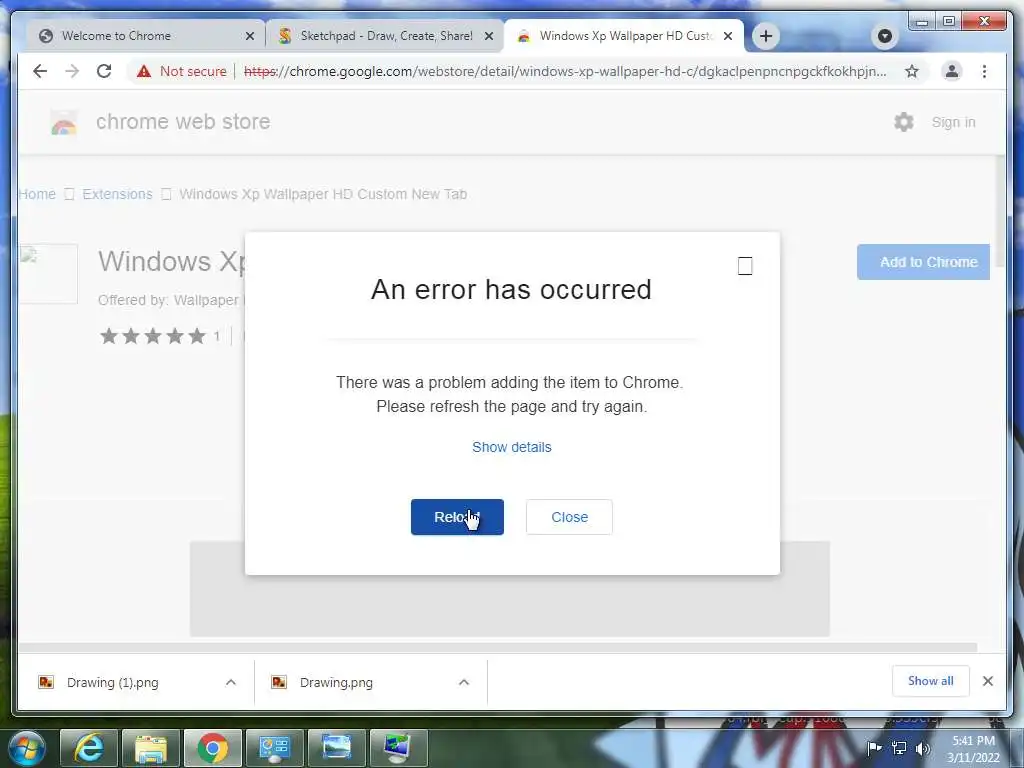Expand Drawing.png download options chevron
The image size is (1024, 768).
tap(464, 682)
